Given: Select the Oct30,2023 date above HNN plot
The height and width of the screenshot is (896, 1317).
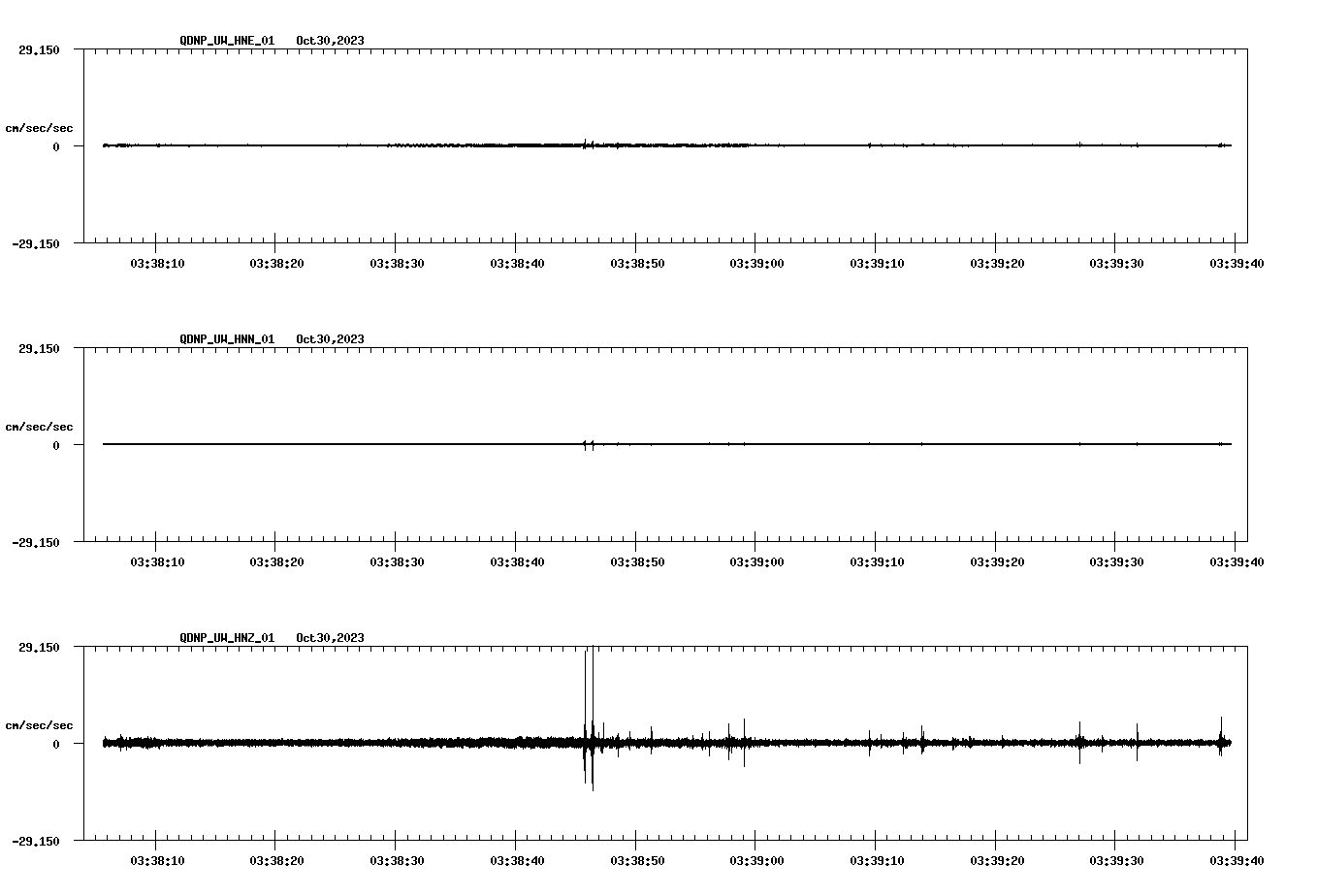Looking at the screenshot, I should click(x=330, y=339).
